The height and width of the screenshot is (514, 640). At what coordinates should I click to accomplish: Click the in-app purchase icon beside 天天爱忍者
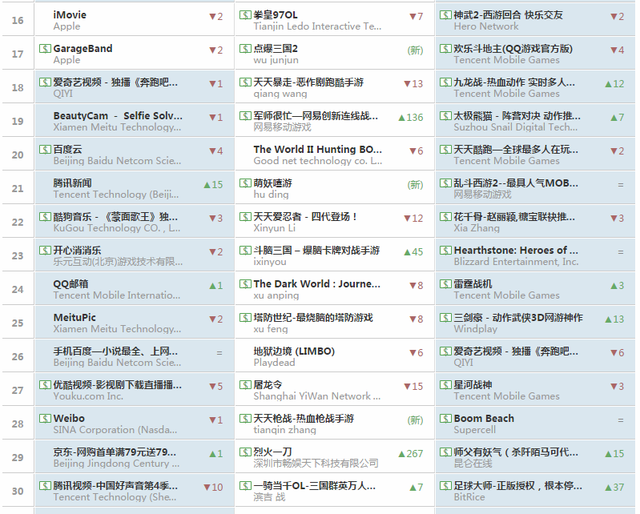click(245, 217)
